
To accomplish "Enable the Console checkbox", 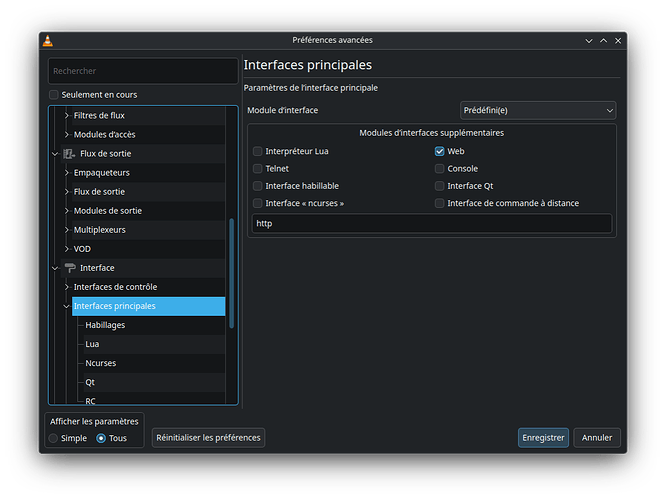I will (439, 169).
